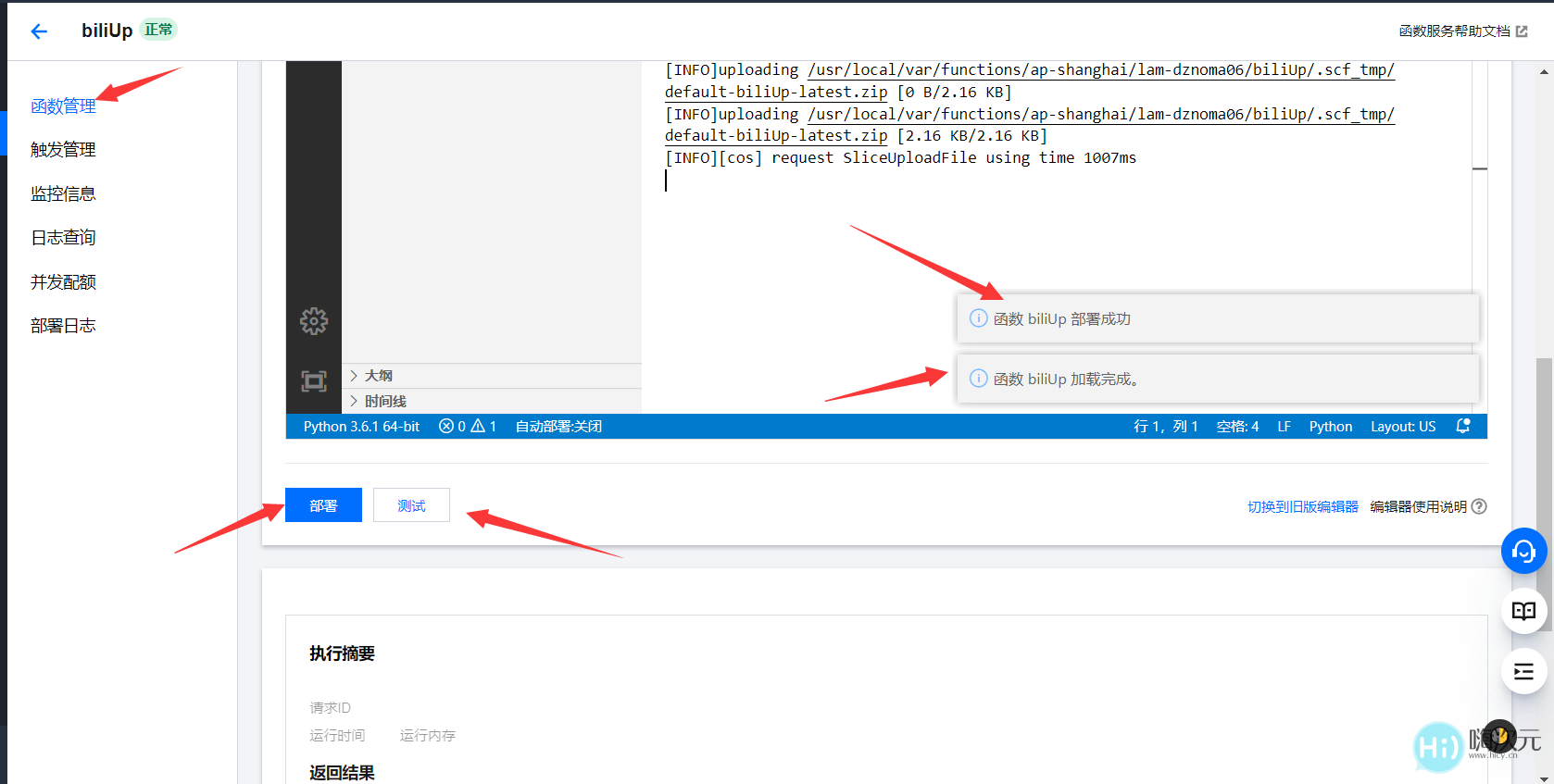Click the 运行内存 label
The height and width of the screenshot is (784, 1554).
(428, 736)
